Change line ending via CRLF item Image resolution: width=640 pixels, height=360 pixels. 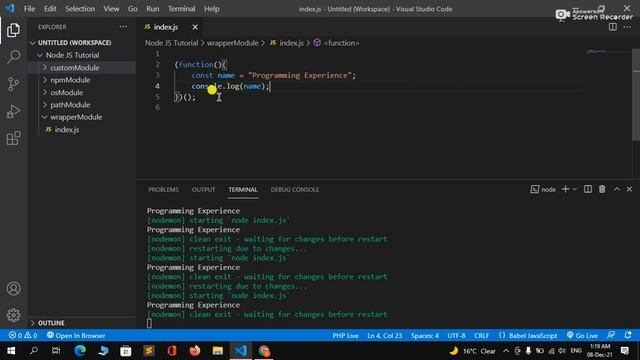482,336
